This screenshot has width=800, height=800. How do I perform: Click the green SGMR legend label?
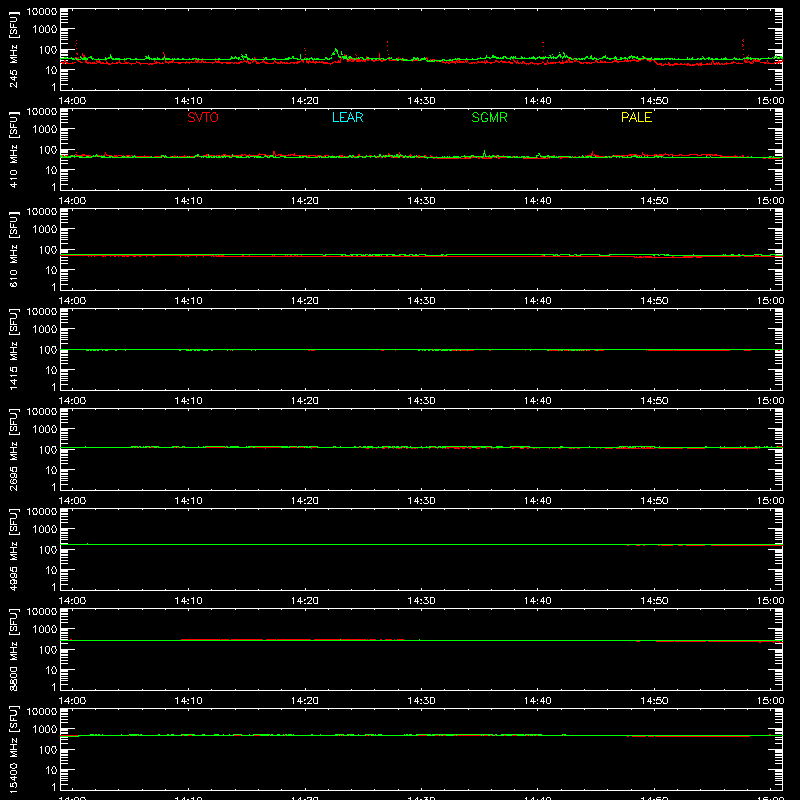489,117
